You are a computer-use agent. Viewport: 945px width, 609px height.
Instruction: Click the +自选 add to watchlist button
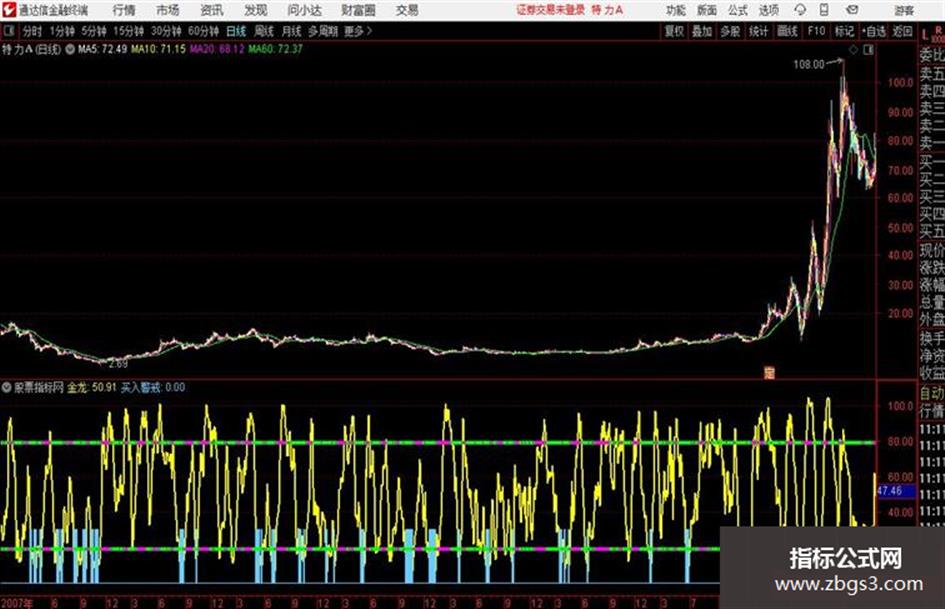click(874, 31)
